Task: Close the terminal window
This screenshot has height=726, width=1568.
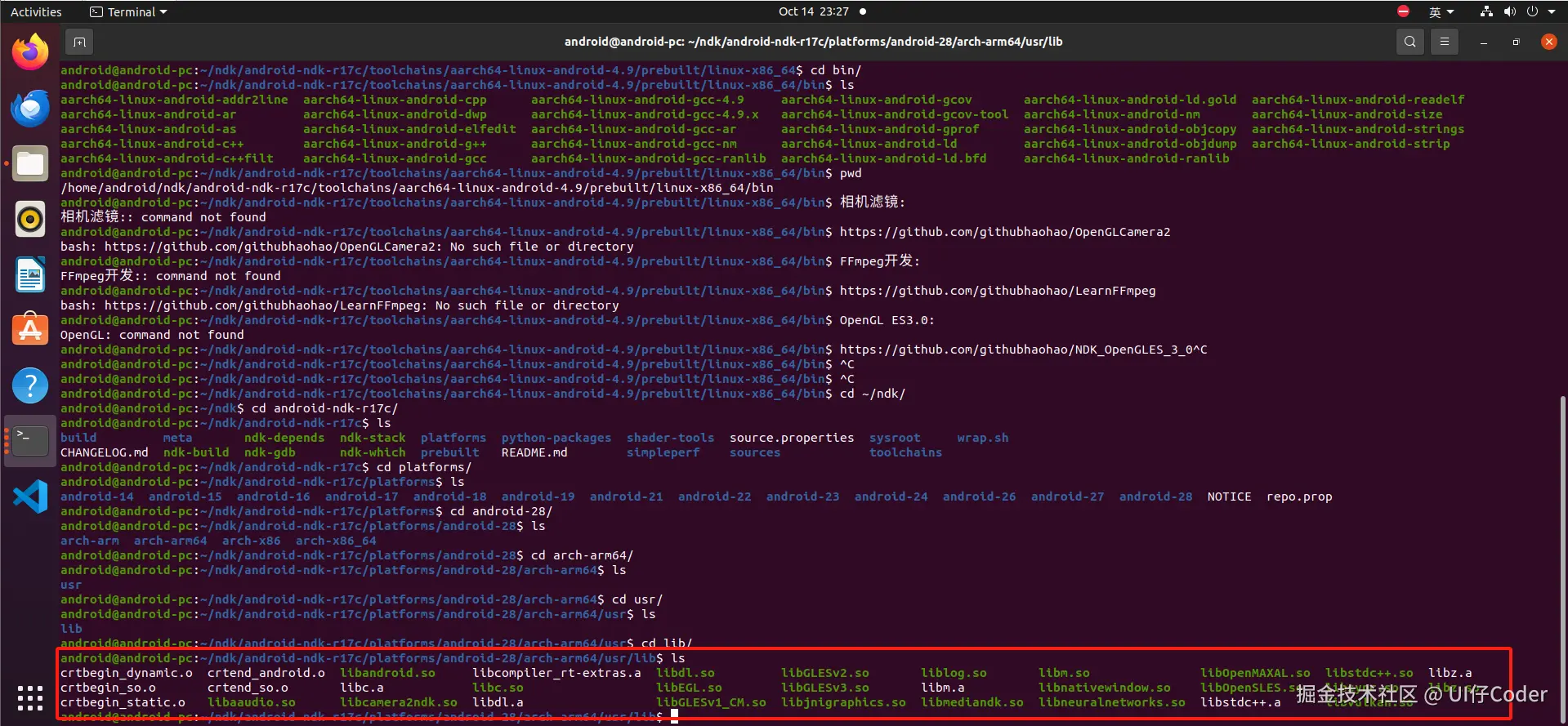Action: coord(1548,42)
